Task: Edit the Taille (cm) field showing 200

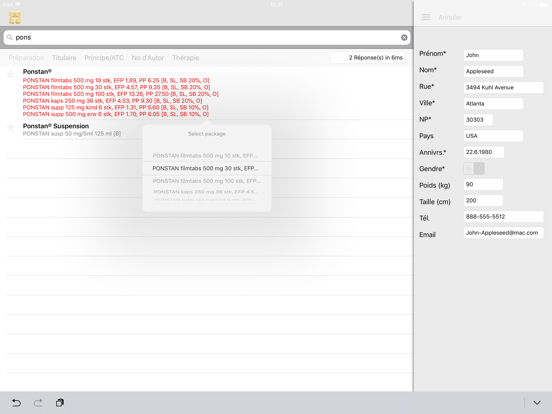Action: 483,201
